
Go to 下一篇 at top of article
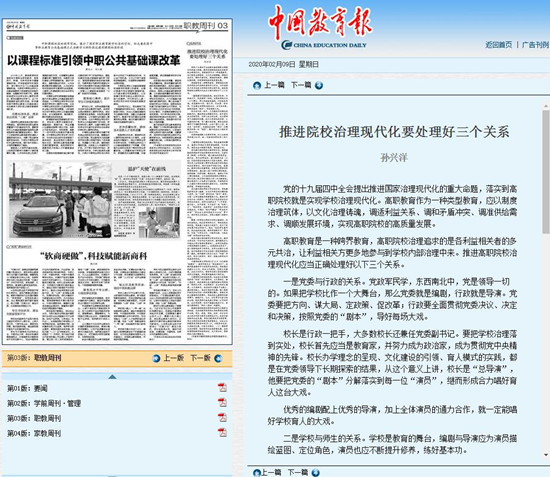301,85
